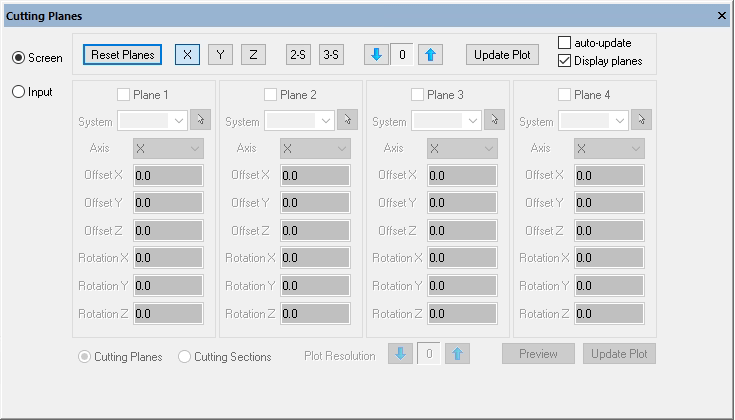This screenshot has width=735, height=420.
Task: Click the pick-system cursor icon for Plane 4
Action: [641, 120]
